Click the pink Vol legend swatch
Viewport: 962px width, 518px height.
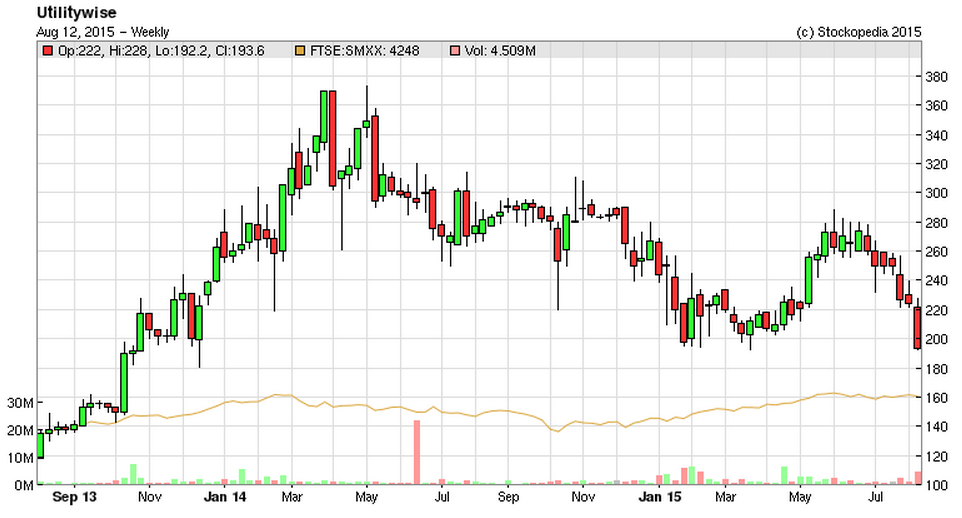click(455, 51)
